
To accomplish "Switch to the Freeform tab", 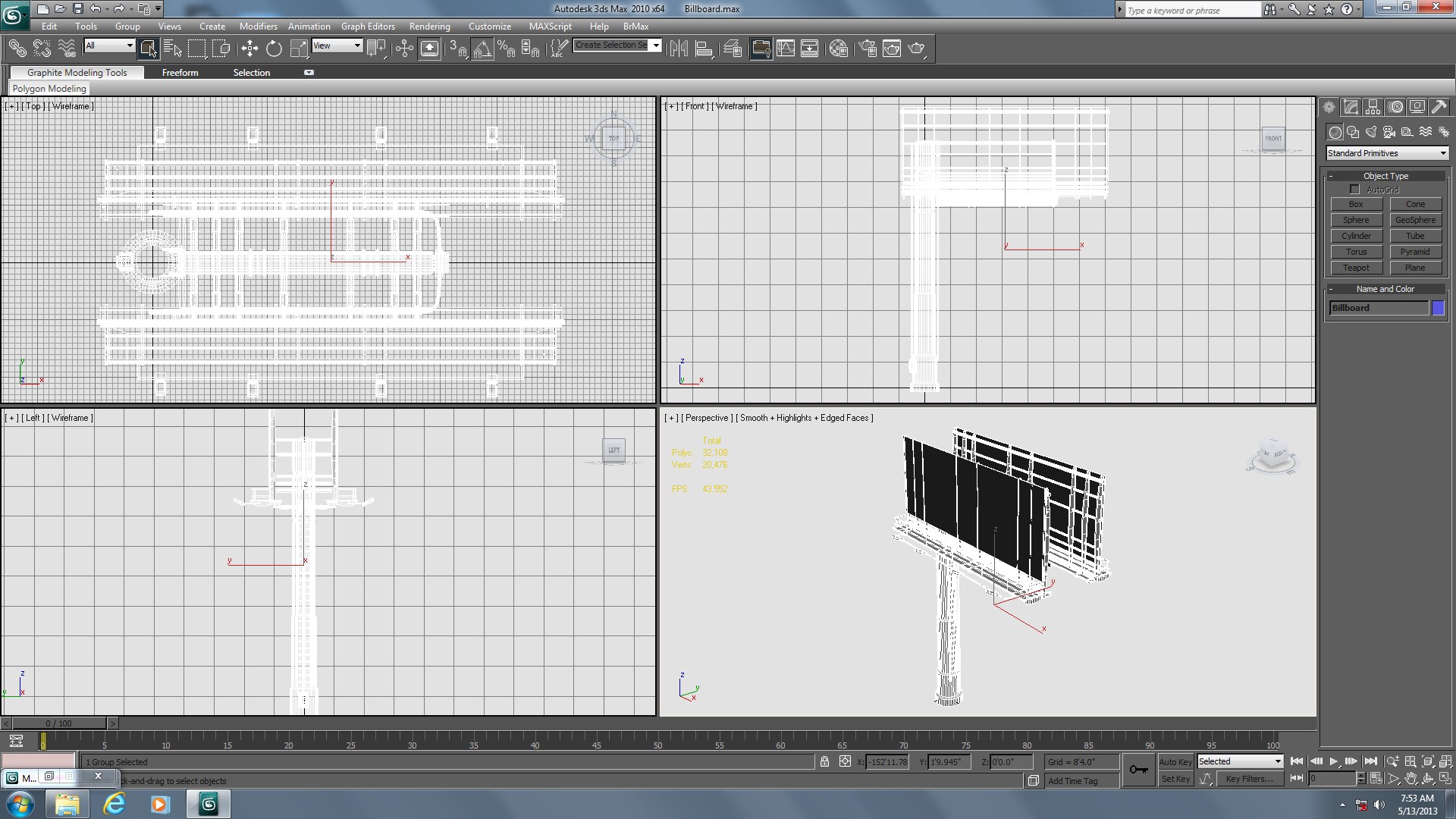I will click(180, 73).
